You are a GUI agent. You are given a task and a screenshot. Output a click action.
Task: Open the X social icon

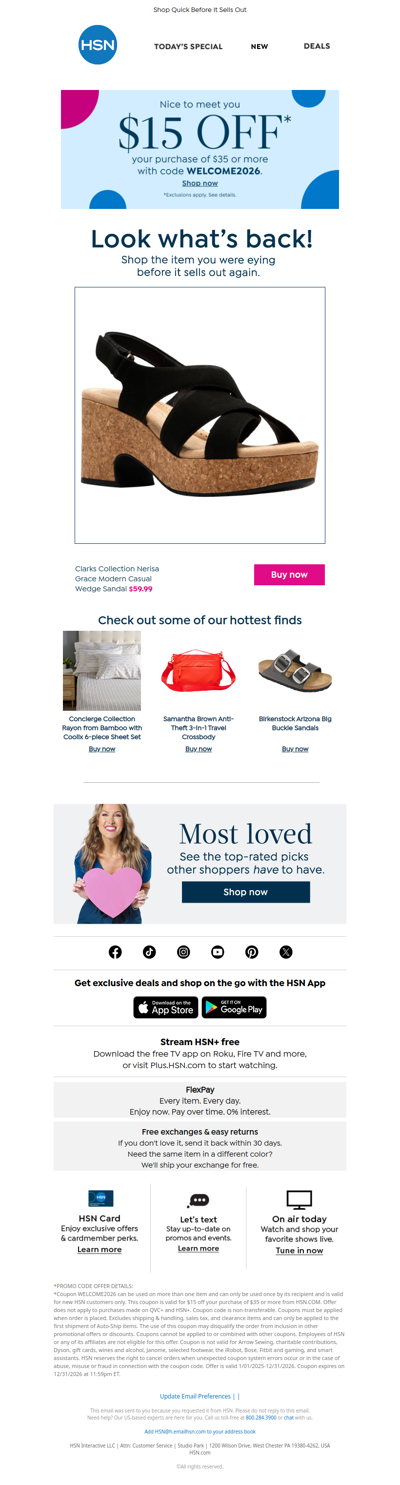click(286, 951)
